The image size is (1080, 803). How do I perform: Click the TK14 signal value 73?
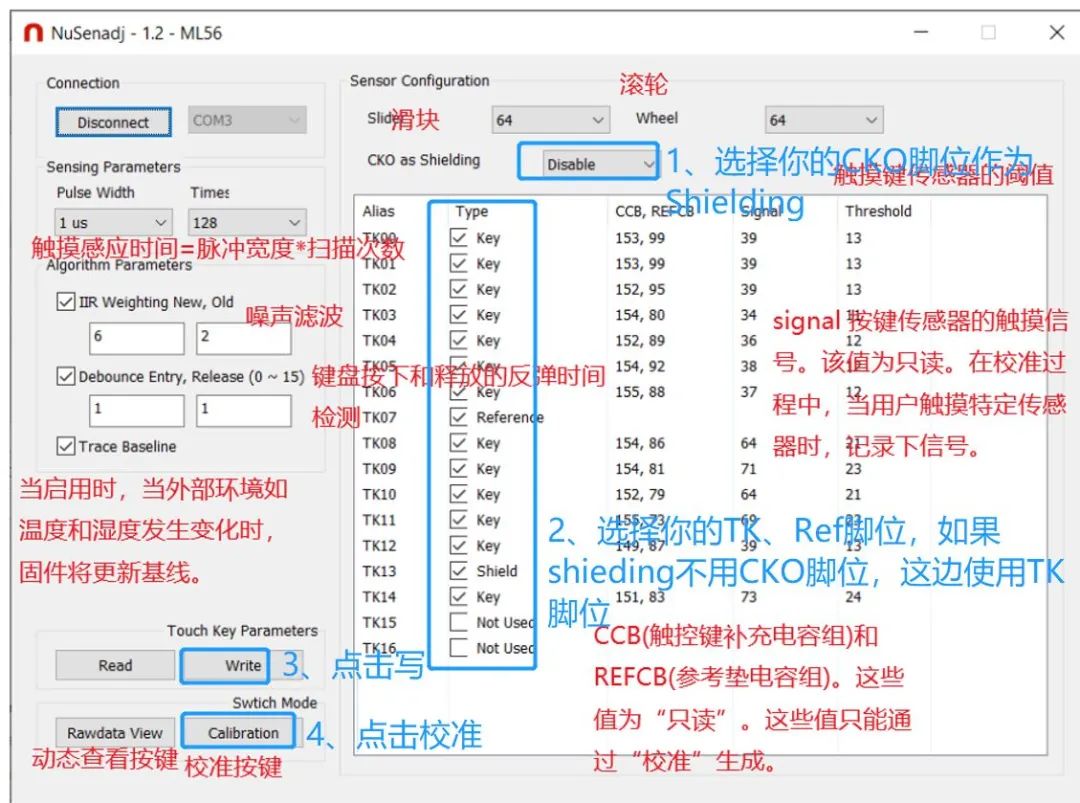[749, 596]
